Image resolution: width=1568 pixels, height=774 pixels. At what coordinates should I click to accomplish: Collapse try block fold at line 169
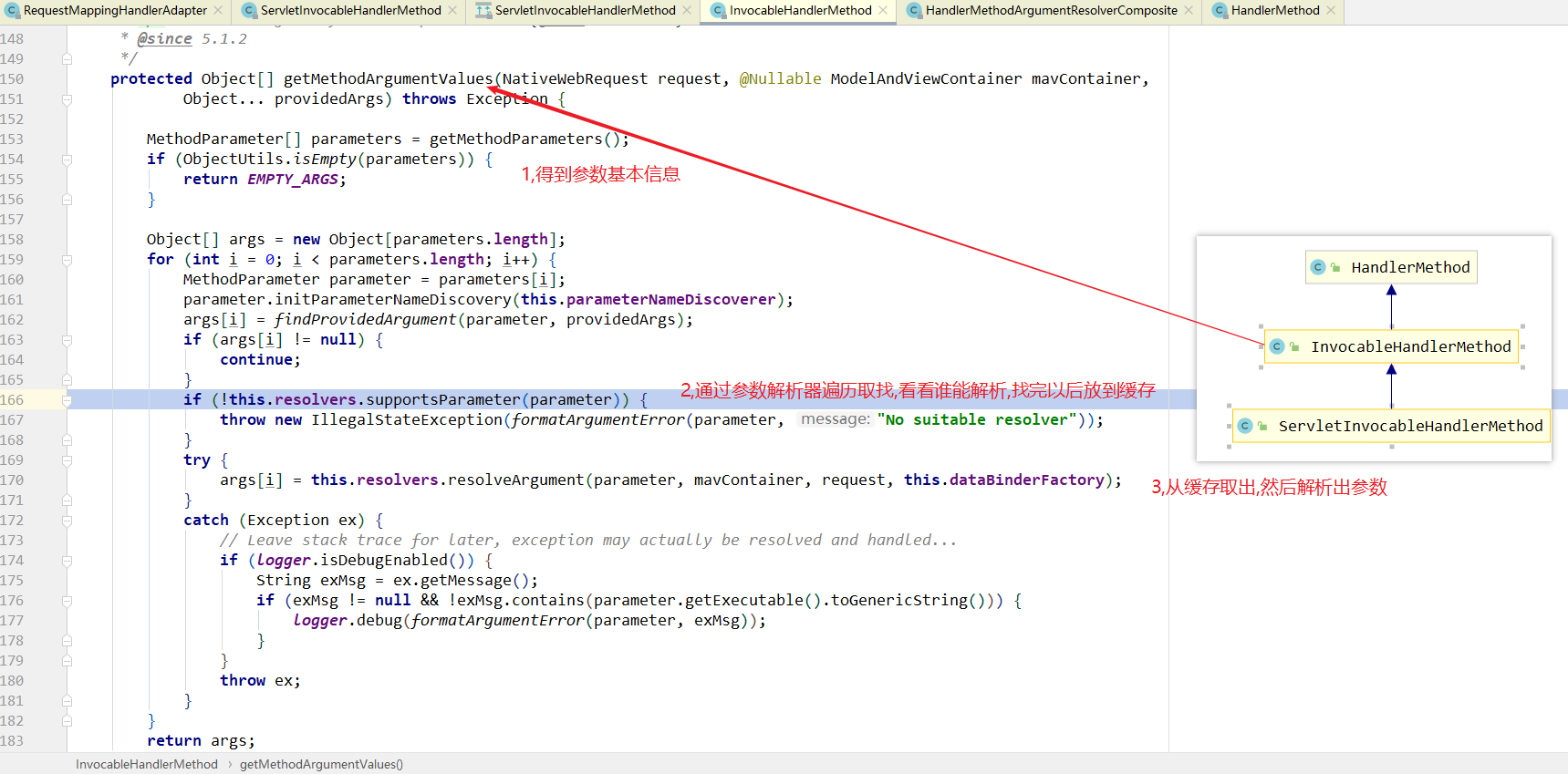[x=67, y=459]
